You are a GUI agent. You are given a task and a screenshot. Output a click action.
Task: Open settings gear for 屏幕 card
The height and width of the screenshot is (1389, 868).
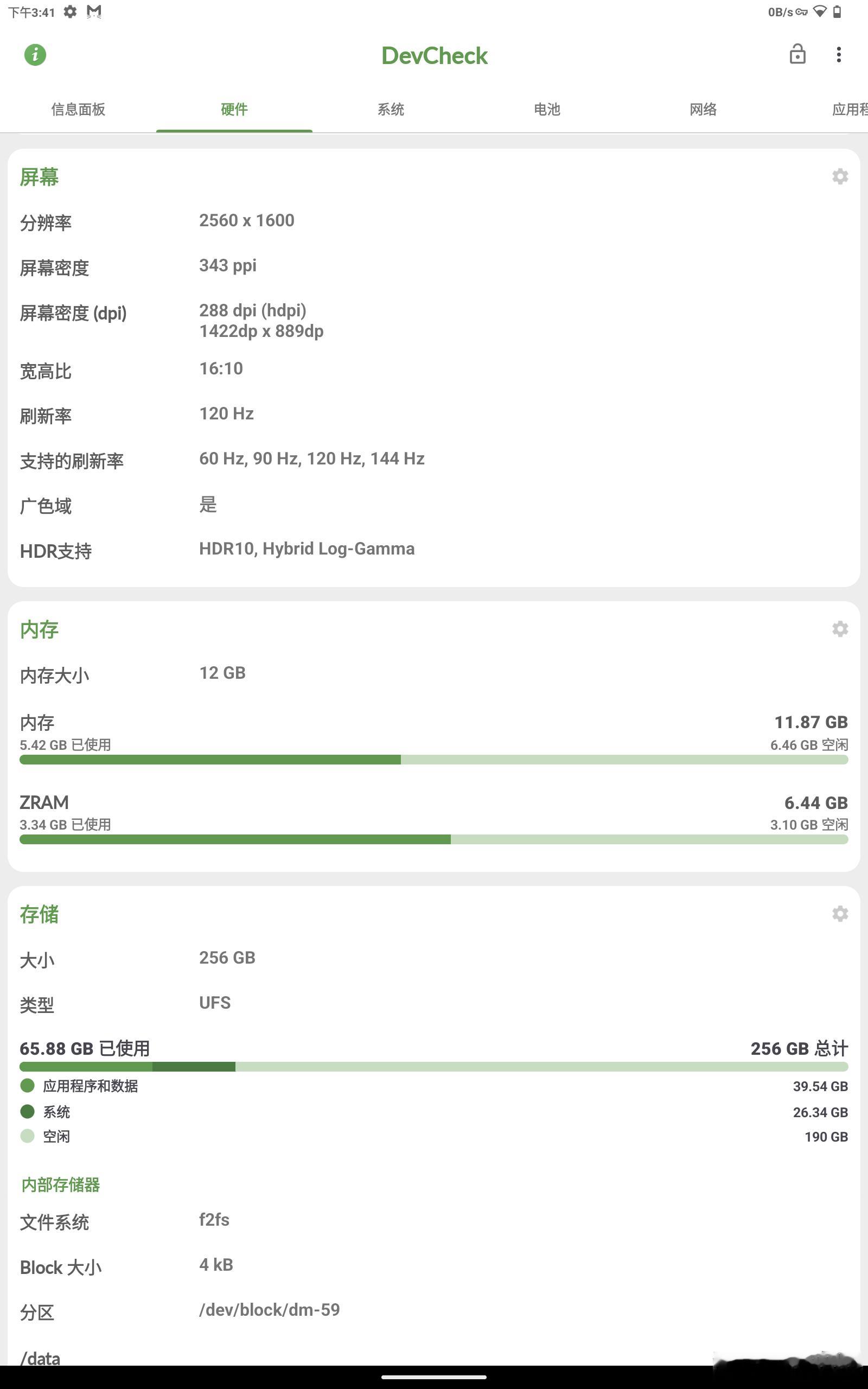pyautogui.click(x=840, y=177)
